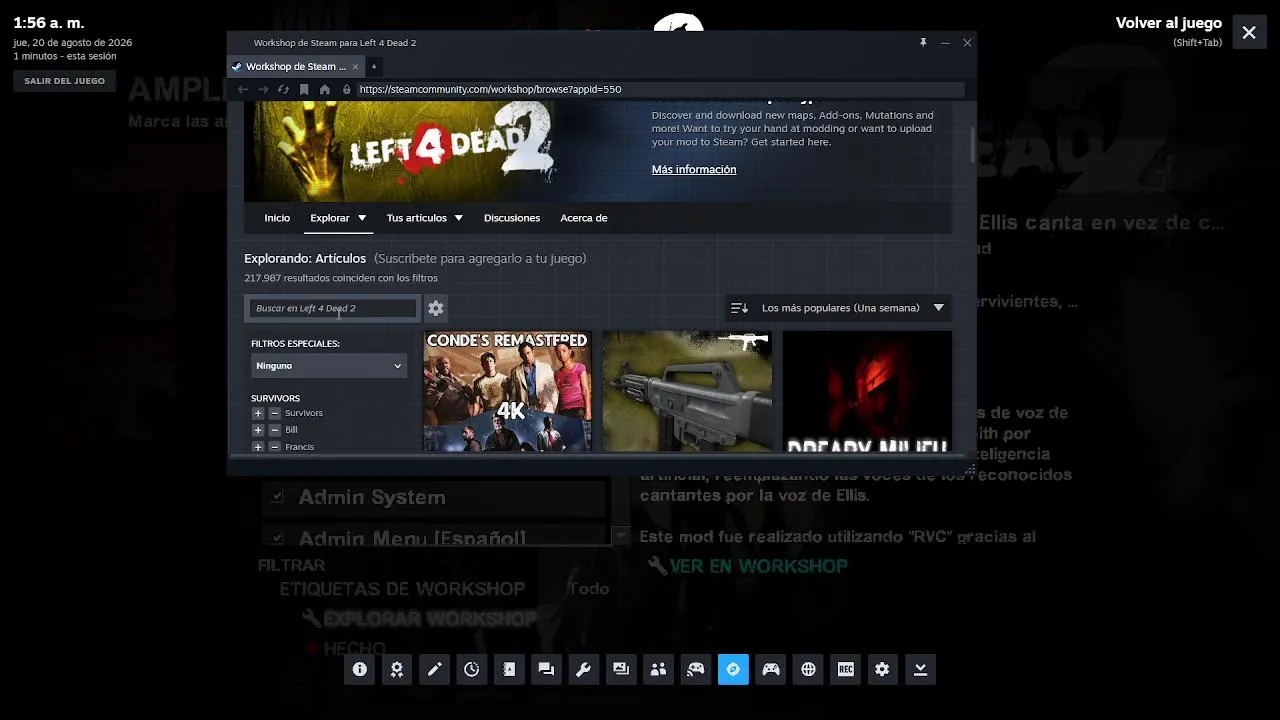Click the SALIR DEL JUEGO button
Image resolution: width=1280 pixels, height=720 pixels.
pos(64,81)
